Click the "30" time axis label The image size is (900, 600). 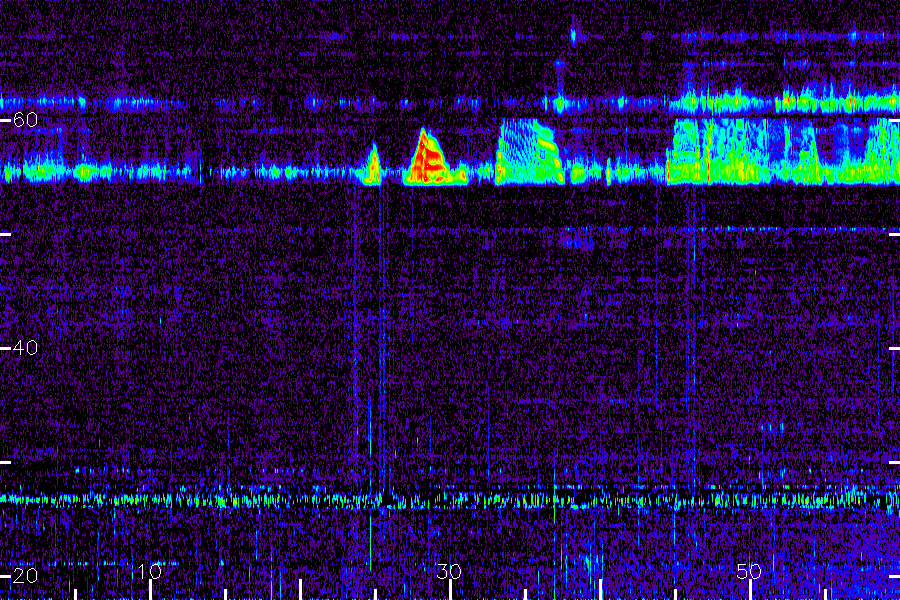(x=449, y=571)
